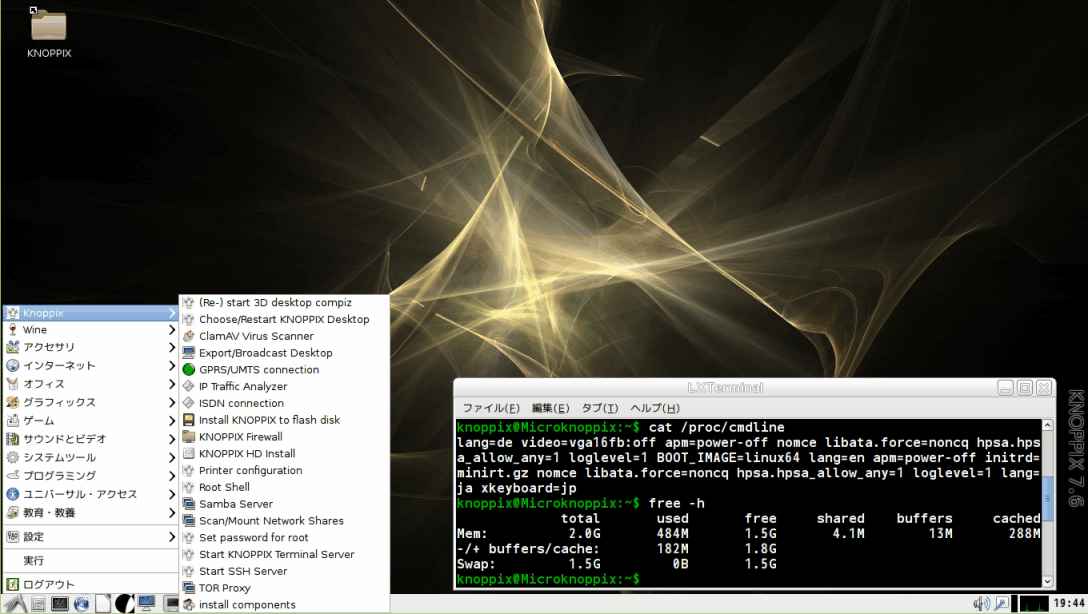The width and height of the screenshot is (1088, 614).
Task: Select the Knoppix menu category
Action: click(90, 313)
